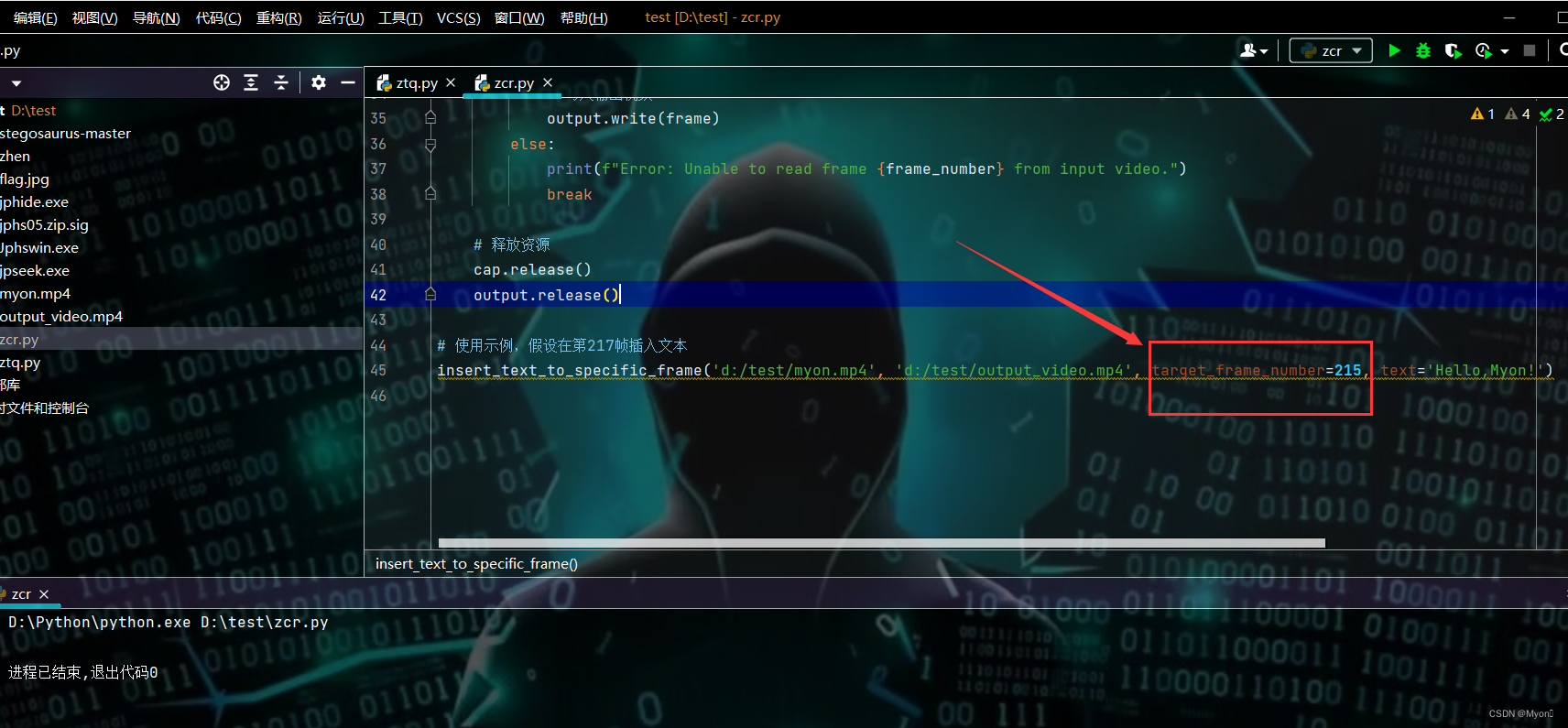Select jpseek.exe in project tree

pos(35,270)
